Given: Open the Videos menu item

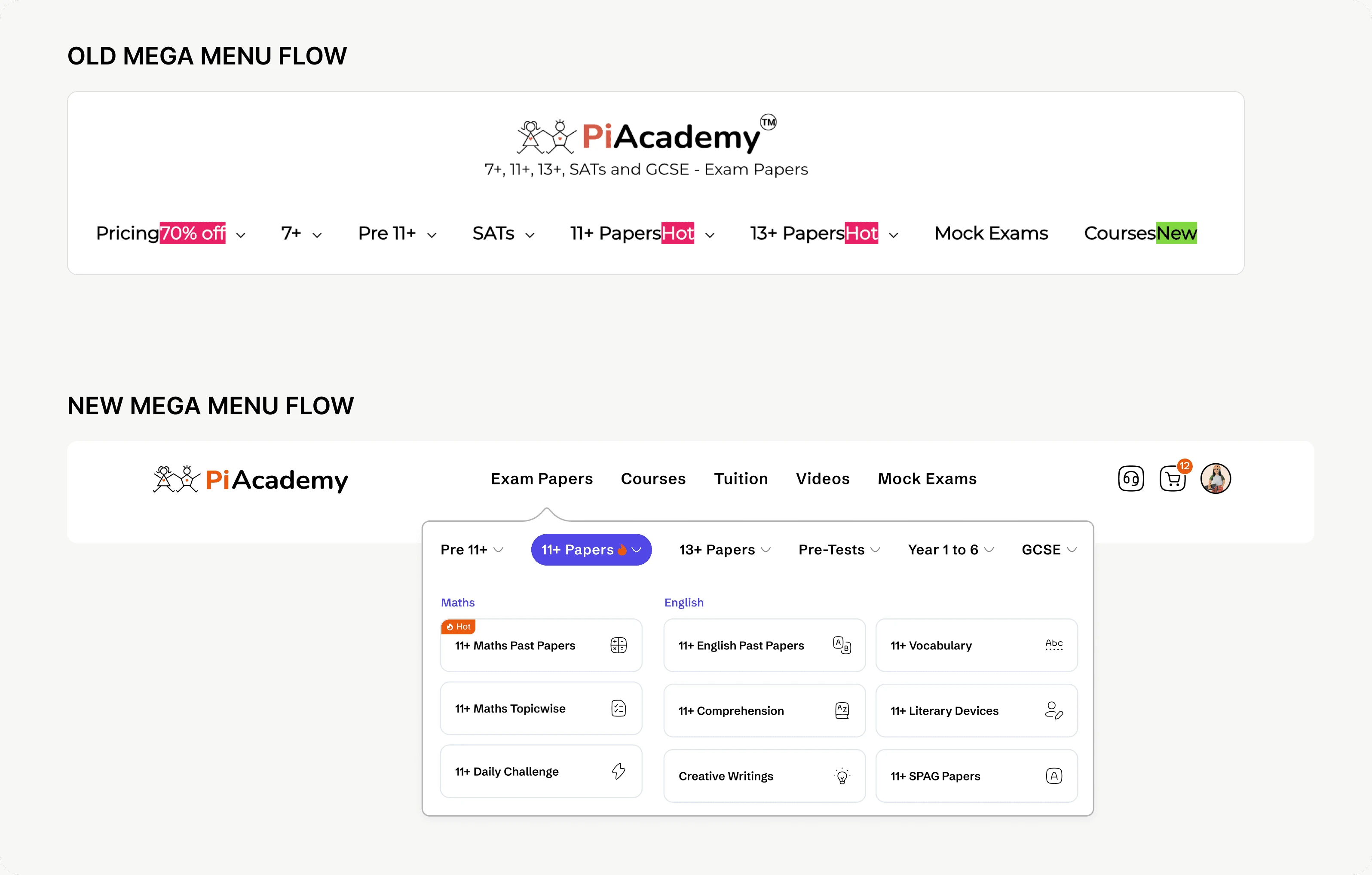Looking at the screenshot, I should point(823,478).
